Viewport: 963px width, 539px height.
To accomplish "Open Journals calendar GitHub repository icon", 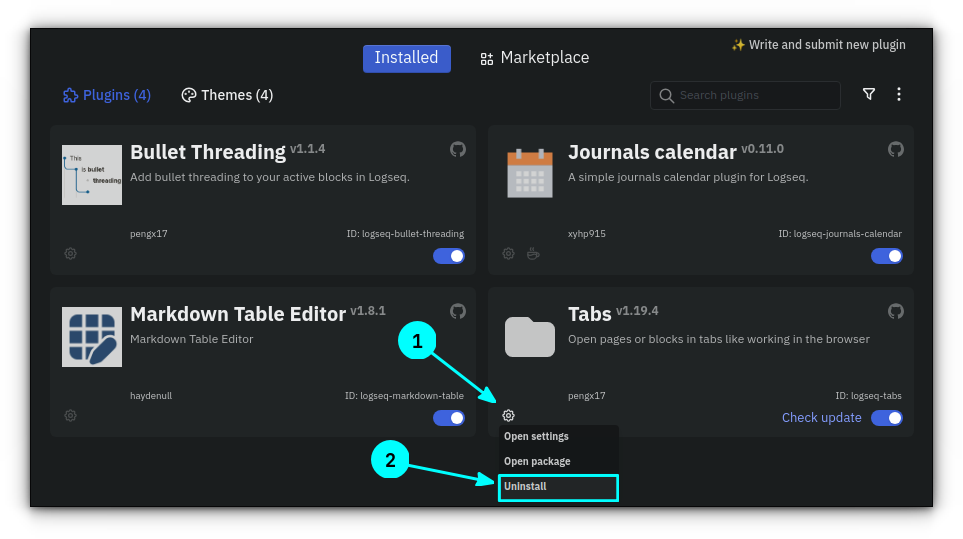I will click(x=896, y=149).
